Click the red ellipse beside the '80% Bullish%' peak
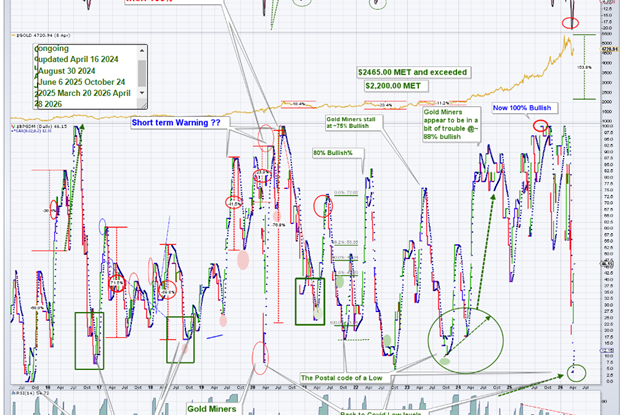This screenshot has width=624, height=415. (323, 206)
